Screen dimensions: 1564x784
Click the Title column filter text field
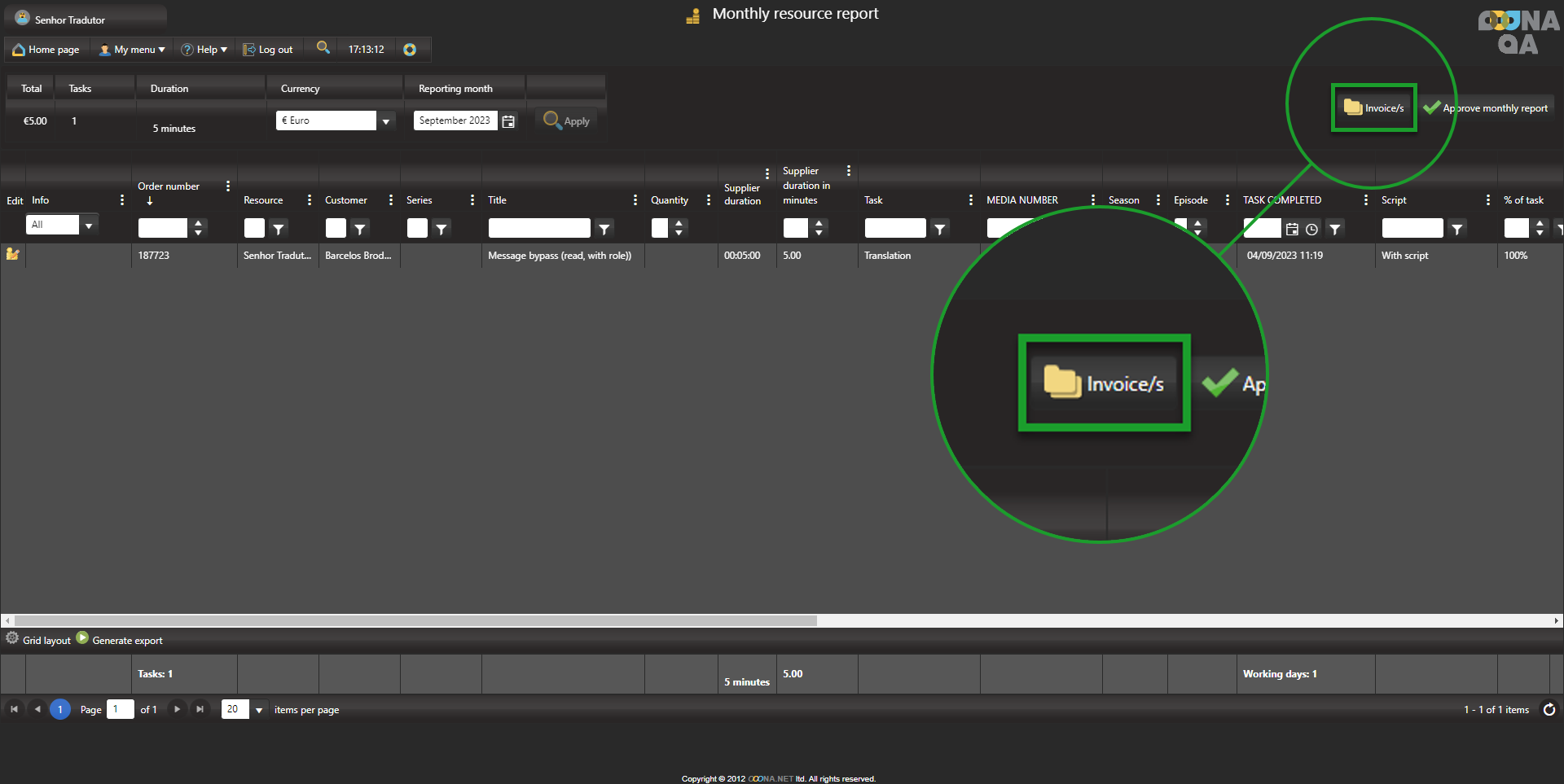[539, 229]
